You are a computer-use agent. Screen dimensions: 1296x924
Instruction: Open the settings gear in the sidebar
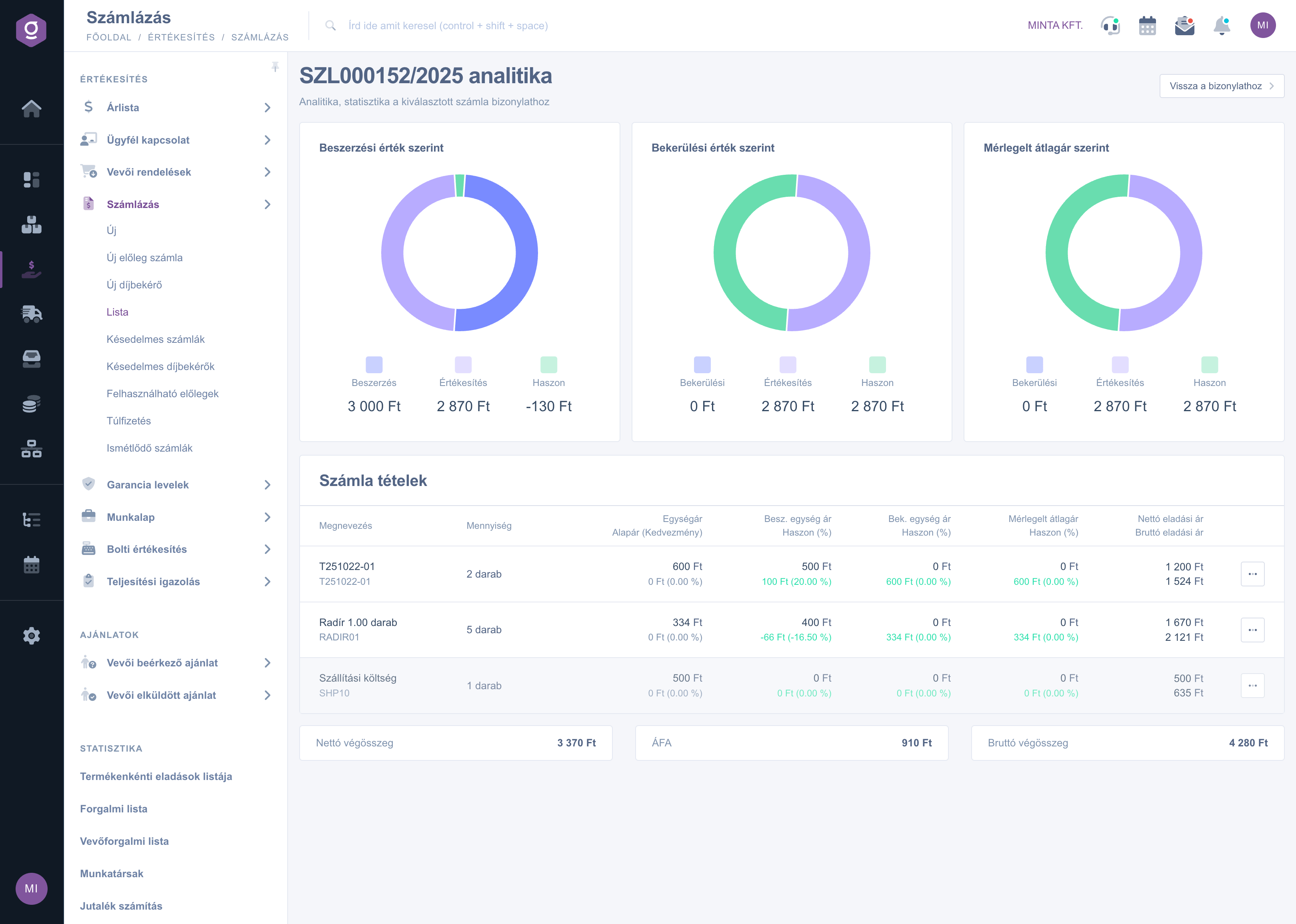click(x=32, y=636)
